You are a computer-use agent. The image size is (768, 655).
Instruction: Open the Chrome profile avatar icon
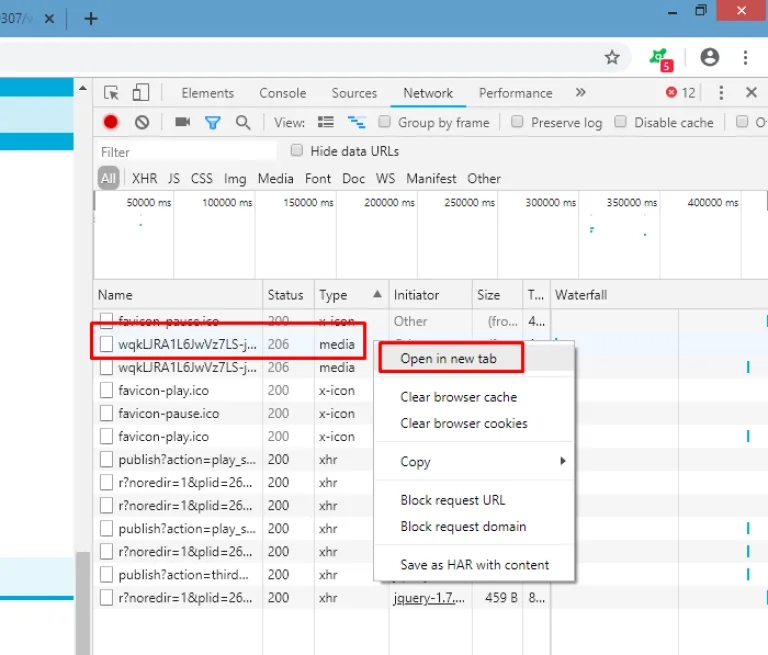pos(709,57)
